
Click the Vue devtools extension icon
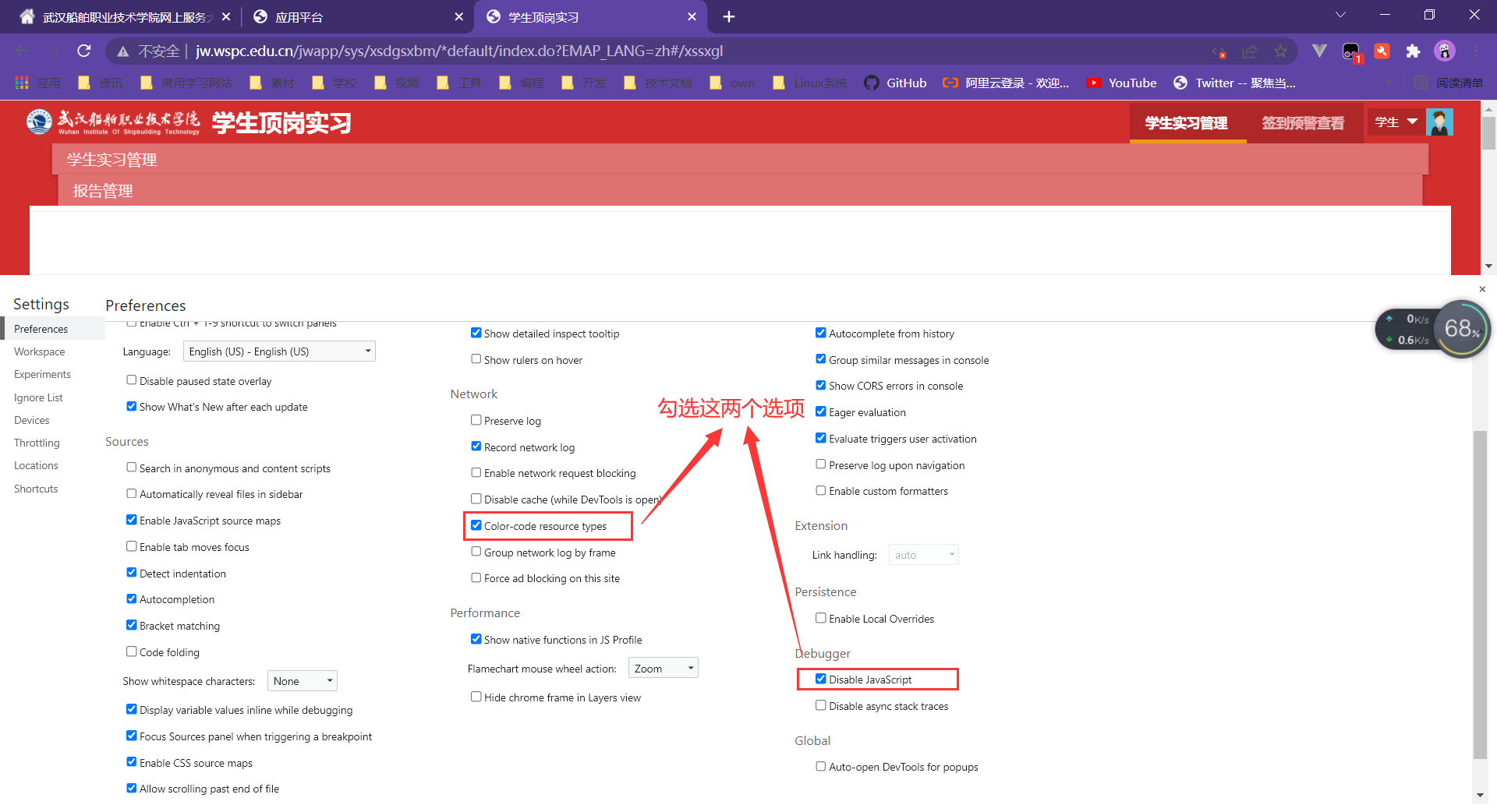(1319, 51)
